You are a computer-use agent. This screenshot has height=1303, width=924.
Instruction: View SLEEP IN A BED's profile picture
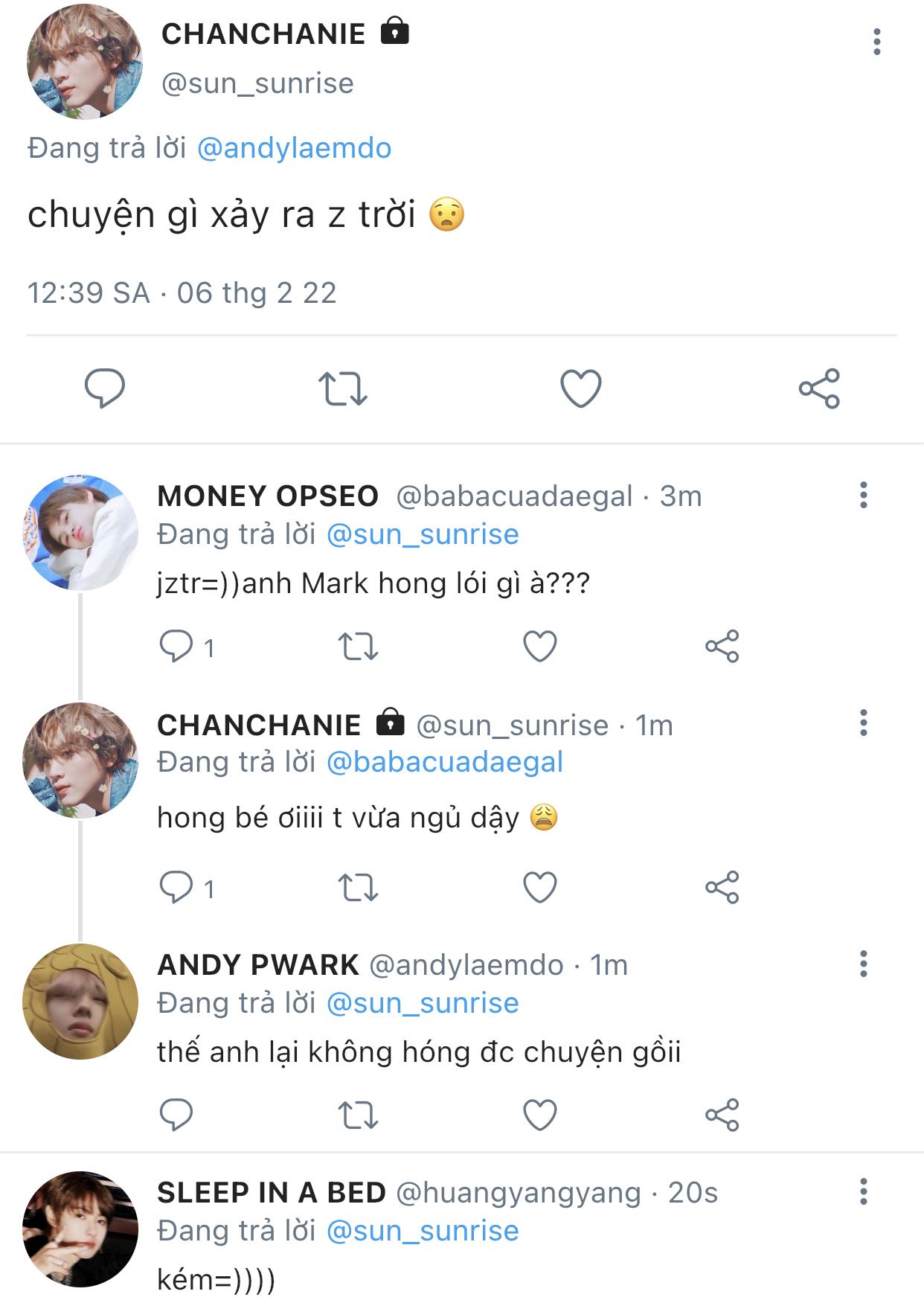[x=80, y=1229]
